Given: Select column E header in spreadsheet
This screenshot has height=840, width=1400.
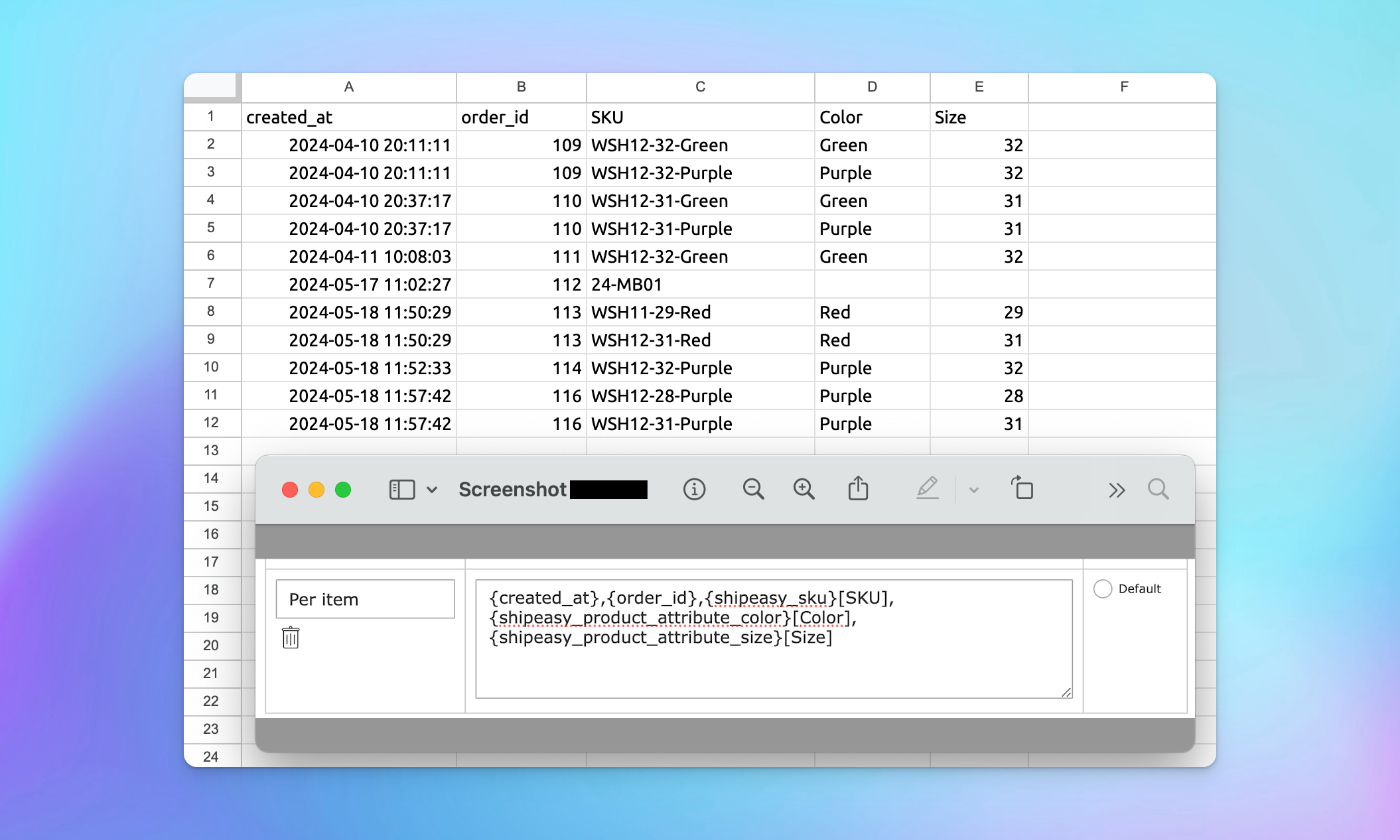Looking at the screenshot, I should 979,87.
